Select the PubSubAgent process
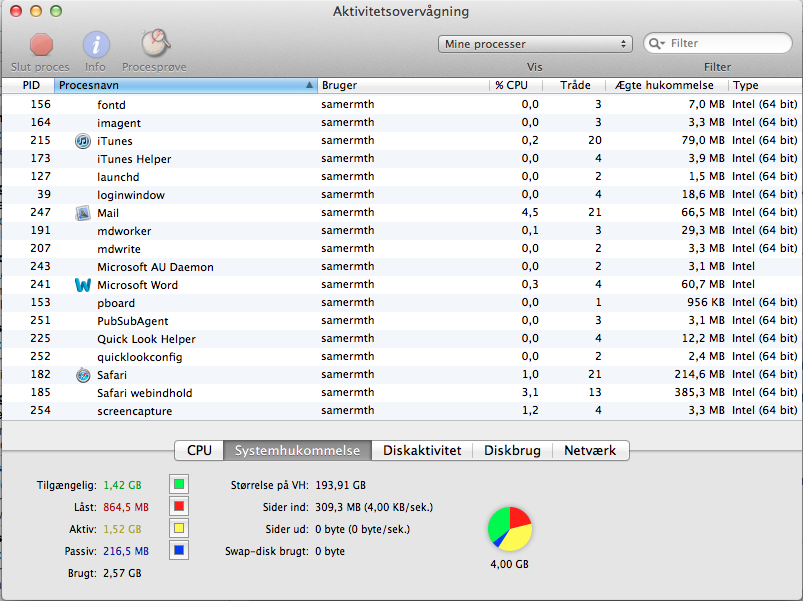The width and height of the screenshot is (803, 601). pos(402,320)
